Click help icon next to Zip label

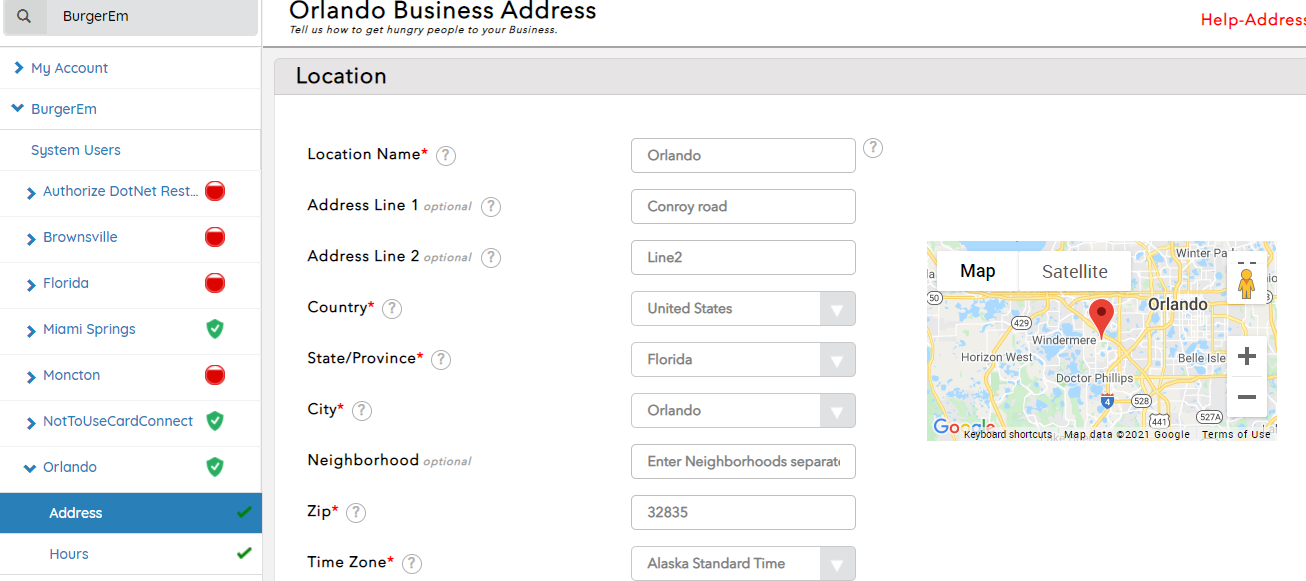coord(356,513)
